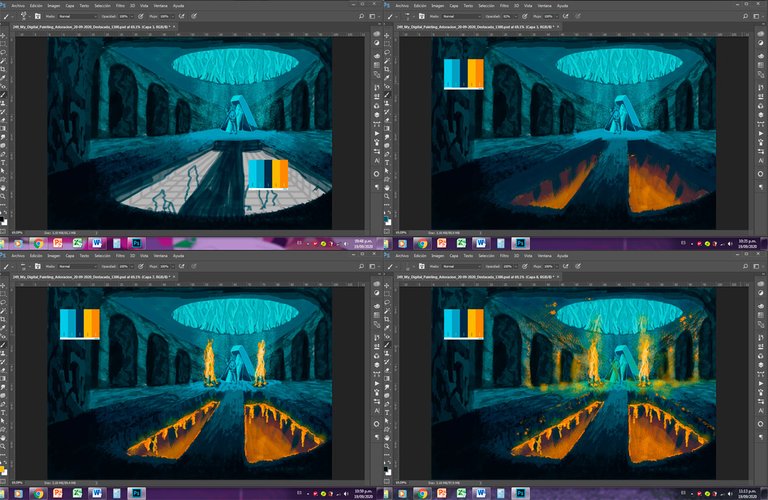Open the Imagen menu in bottom-left window

pyautogui.click(x=53, y=255)
